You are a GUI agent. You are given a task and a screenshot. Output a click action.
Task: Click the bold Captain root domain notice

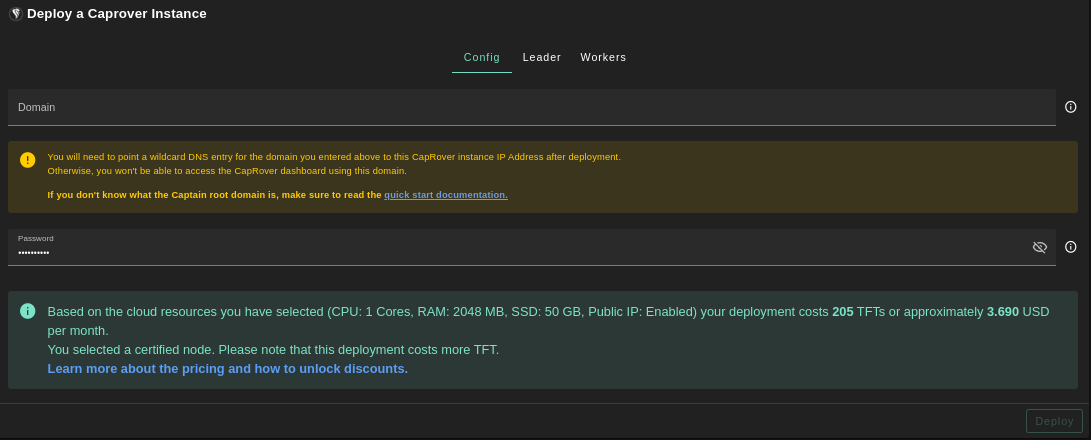tap(215, 195)
